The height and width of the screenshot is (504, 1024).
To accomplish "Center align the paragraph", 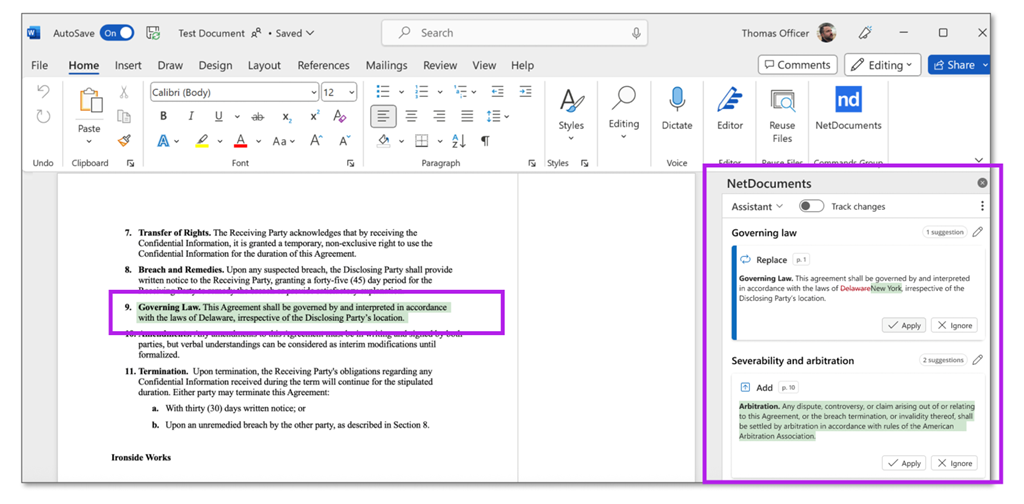I will (411, 116).
